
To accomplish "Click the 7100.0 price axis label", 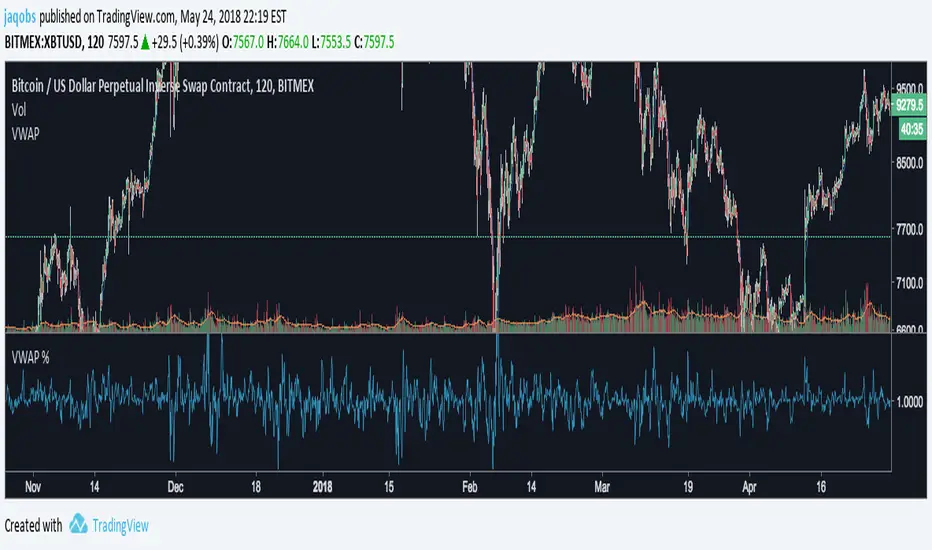I will click(910, 283).
